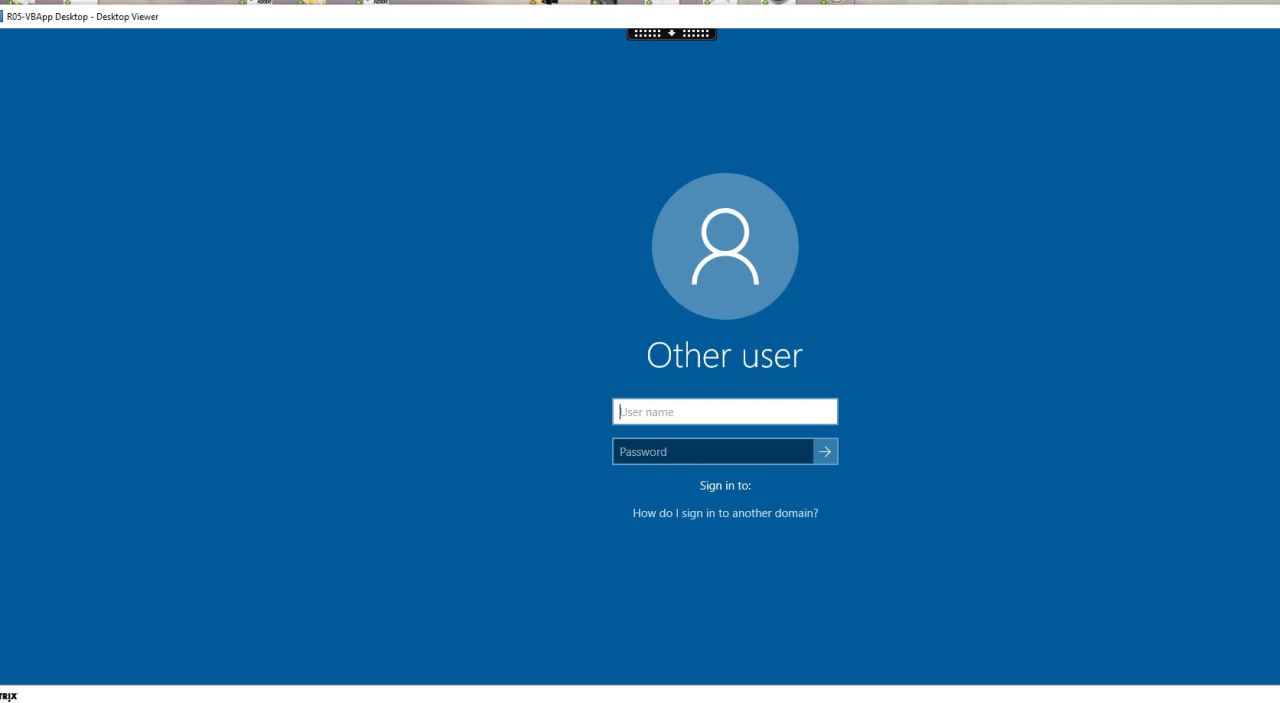1280x703 pixels.
Task: Click the Other user avatar icon
Action: [x=725, y=246]
